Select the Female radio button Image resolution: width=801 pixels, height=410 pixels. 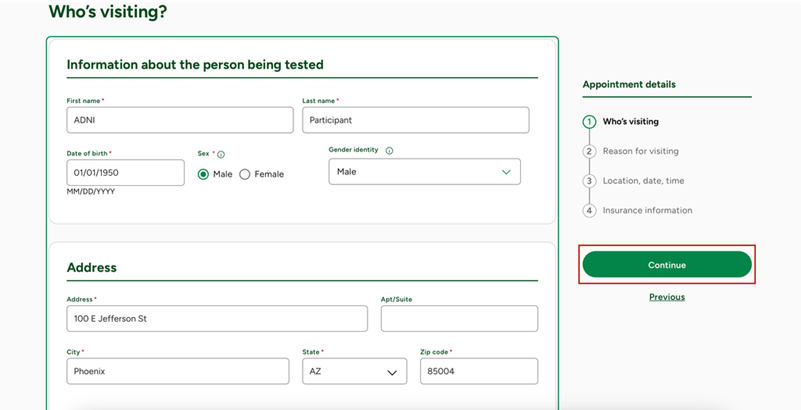click(x=245, y=174)
